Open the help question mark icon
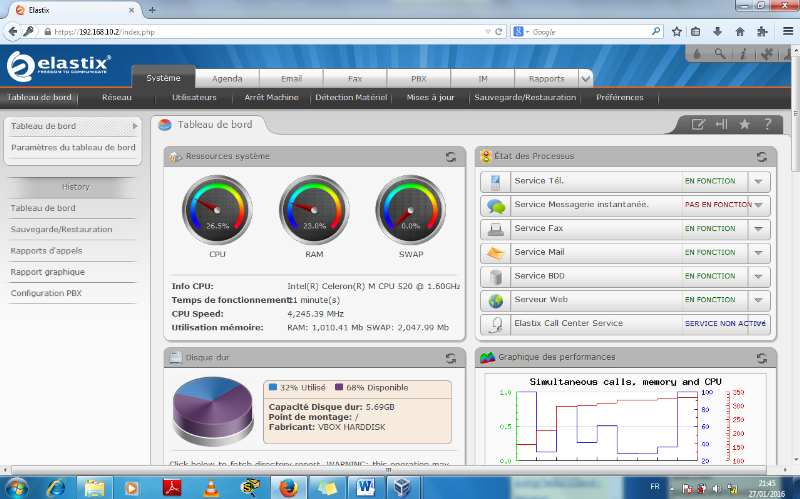800x499 pixels. pos(767,124)
